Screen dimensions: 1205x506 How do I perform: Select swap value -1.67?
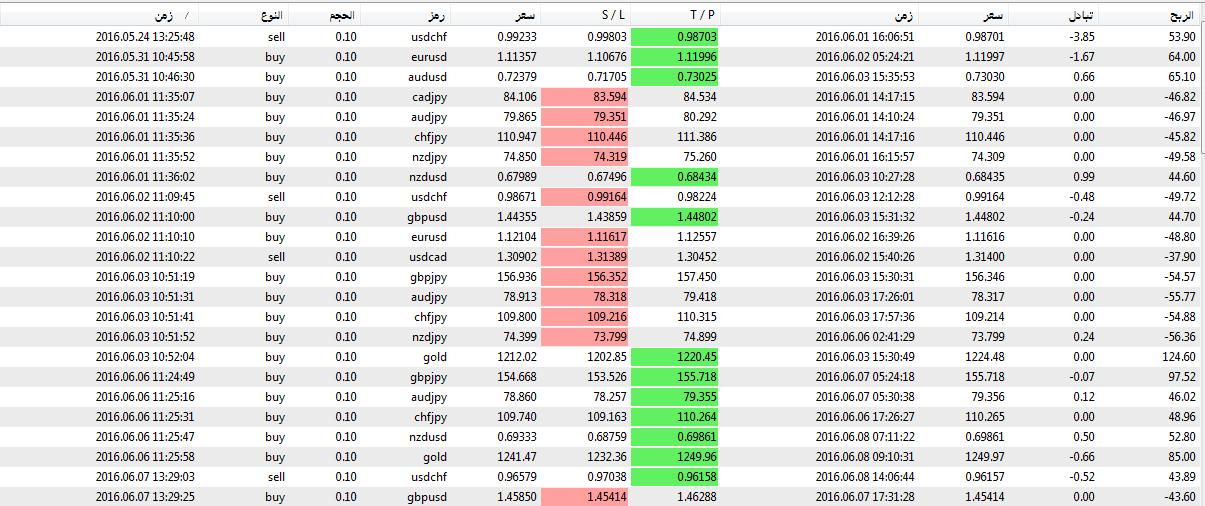click(x=1082, y=57)
